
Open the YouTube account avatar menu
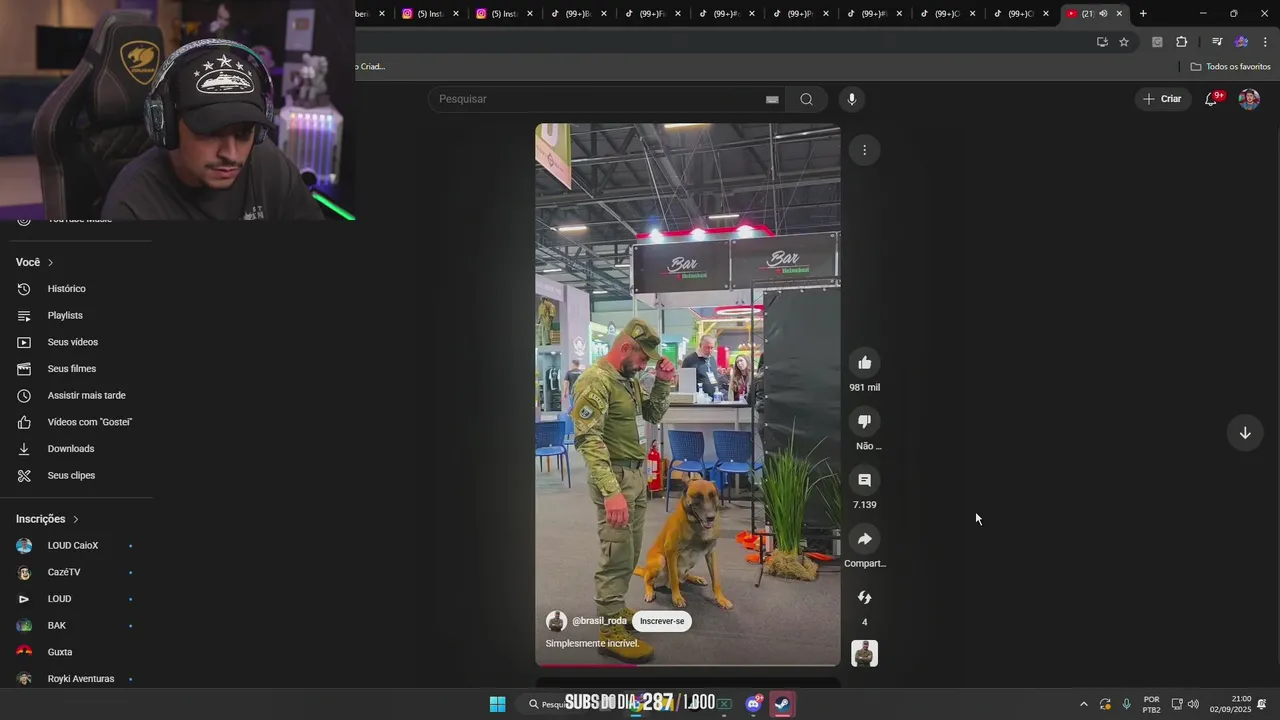coord(1249,99)
